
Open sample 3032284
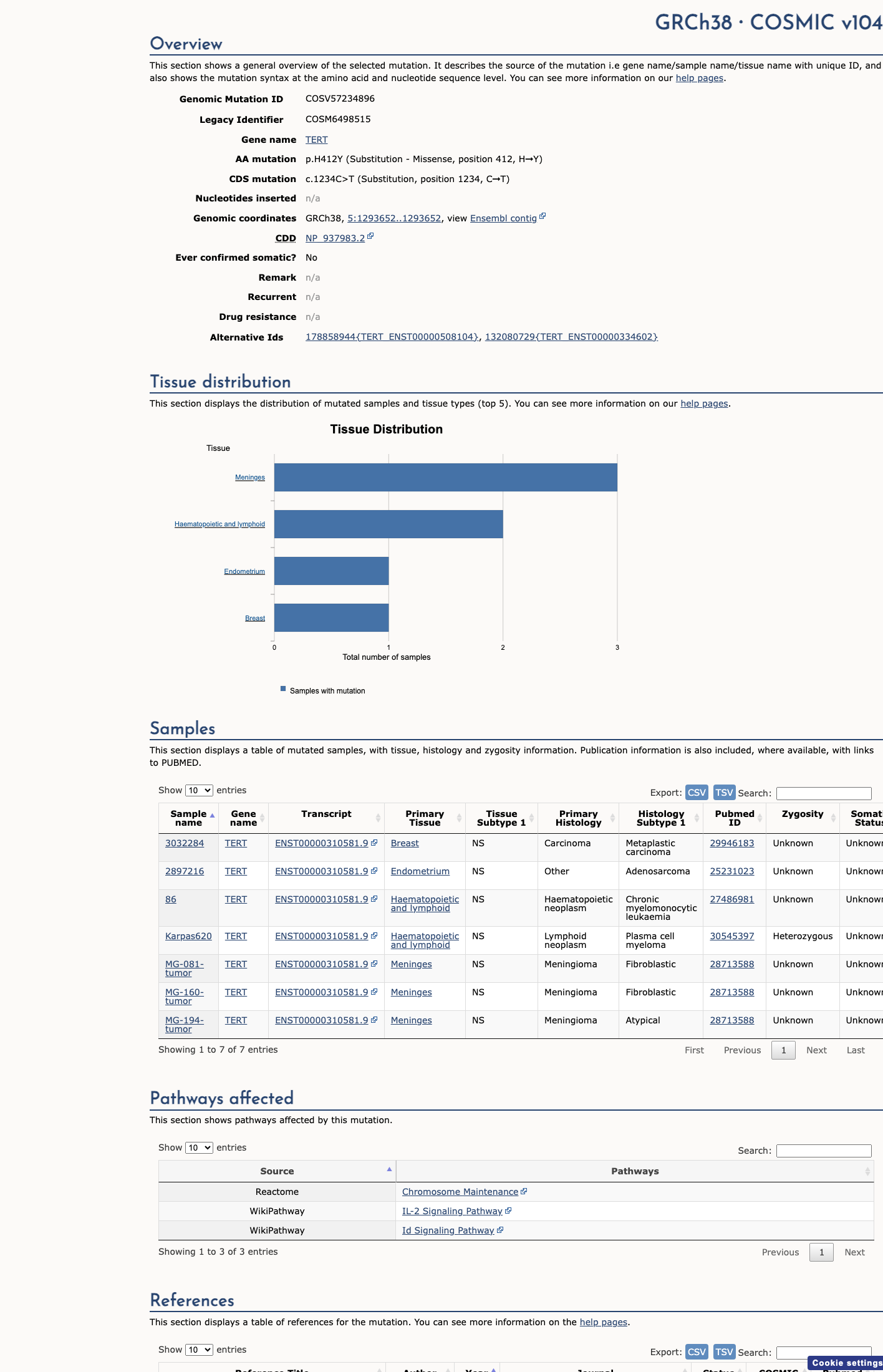tap(185, 843)
